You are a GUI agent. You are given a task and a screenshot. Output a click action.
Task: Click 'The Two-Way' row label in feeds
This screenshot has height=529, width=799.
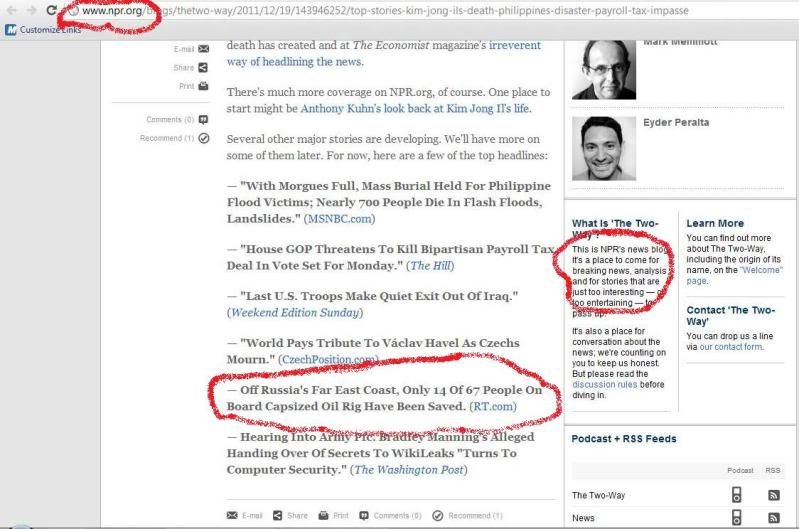click(x=598, y=495)
